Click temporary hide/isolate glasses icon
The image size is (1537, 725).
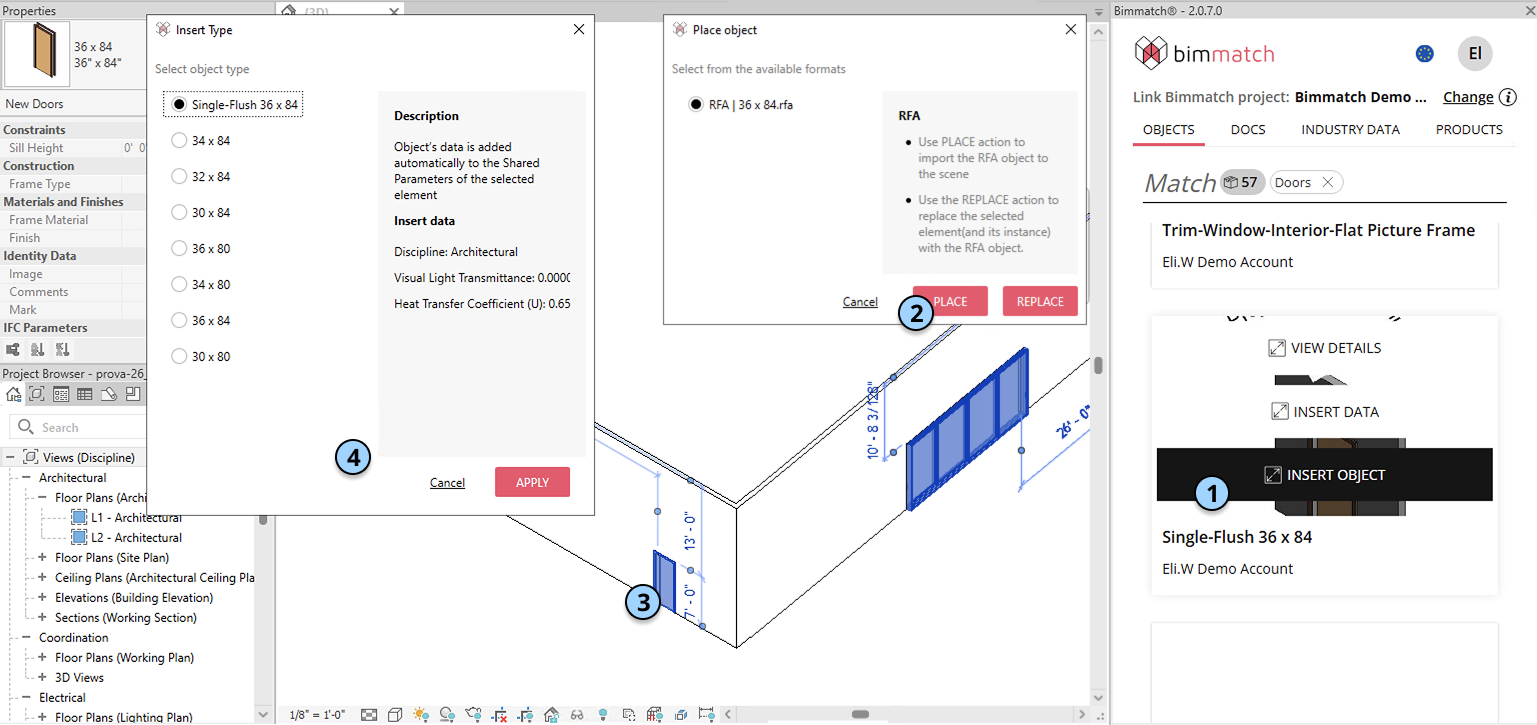[x=577, y=715]
